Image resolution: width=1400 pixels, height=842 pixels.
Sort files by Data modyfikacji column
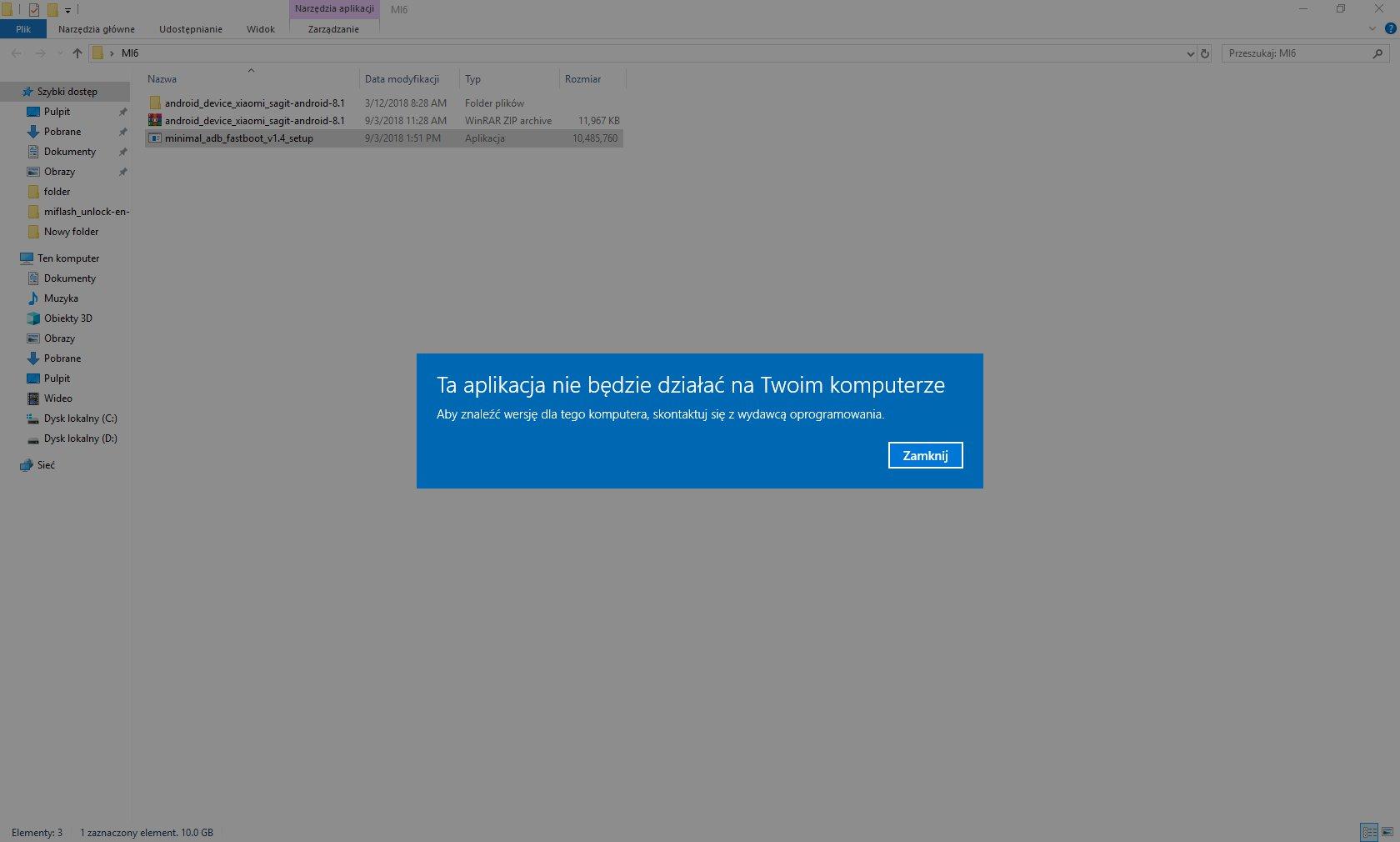click(x=402, y=79)
